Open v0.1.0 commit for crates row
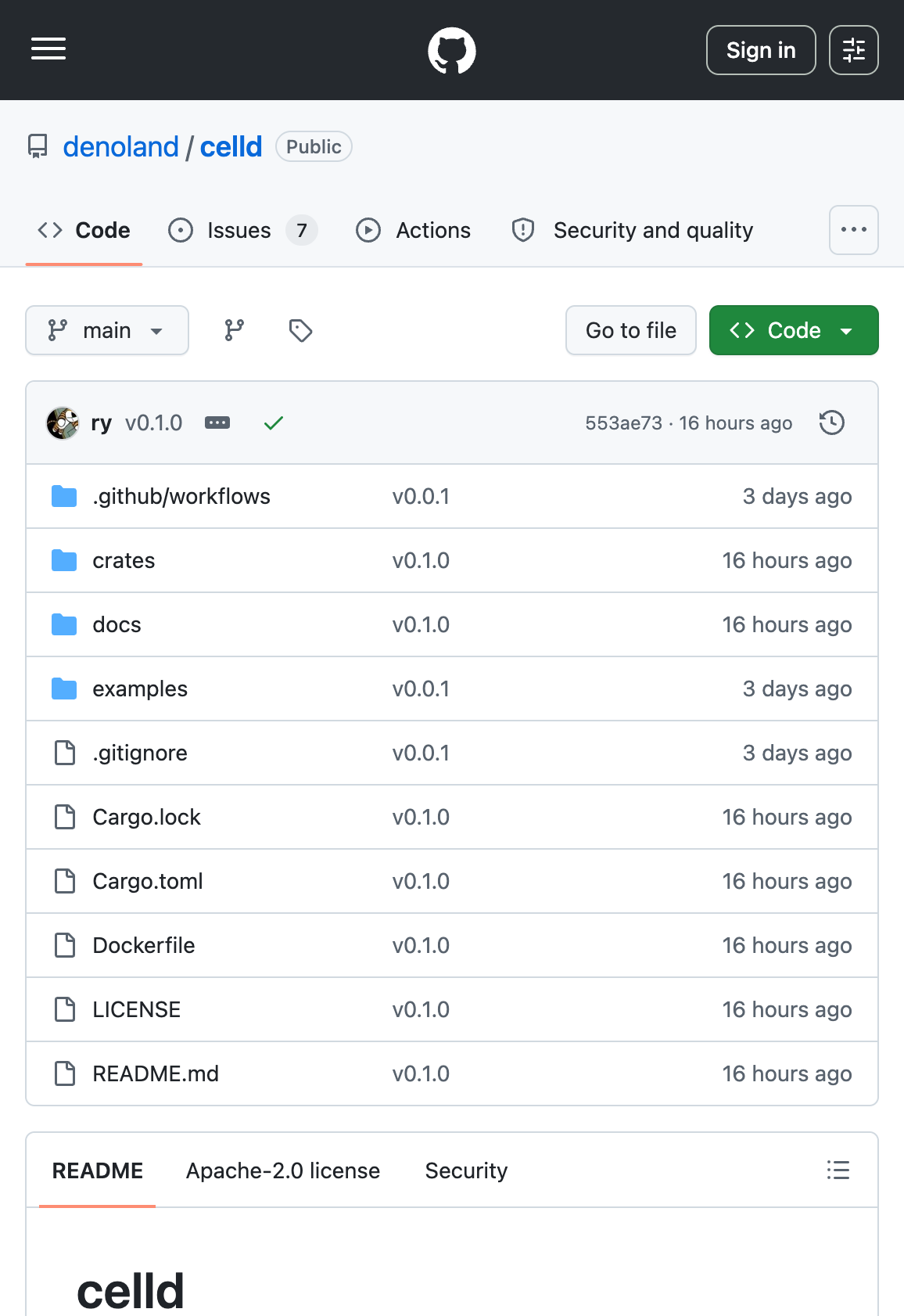Viewport: 904px width, 1316px height. coord(421,560)
